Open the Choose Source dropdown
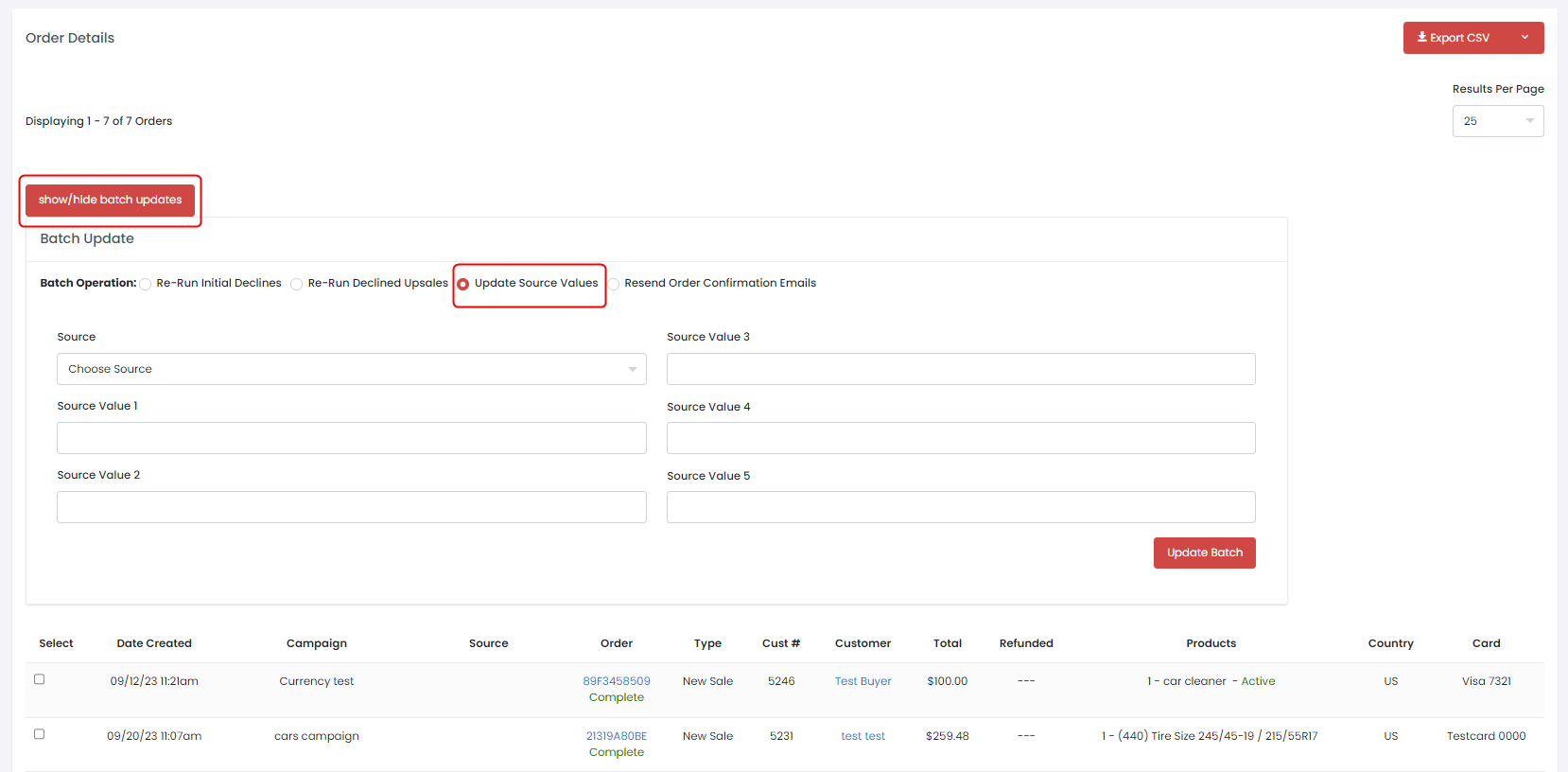This screenshot has height=772, width=1568. (x=351, y=369)
